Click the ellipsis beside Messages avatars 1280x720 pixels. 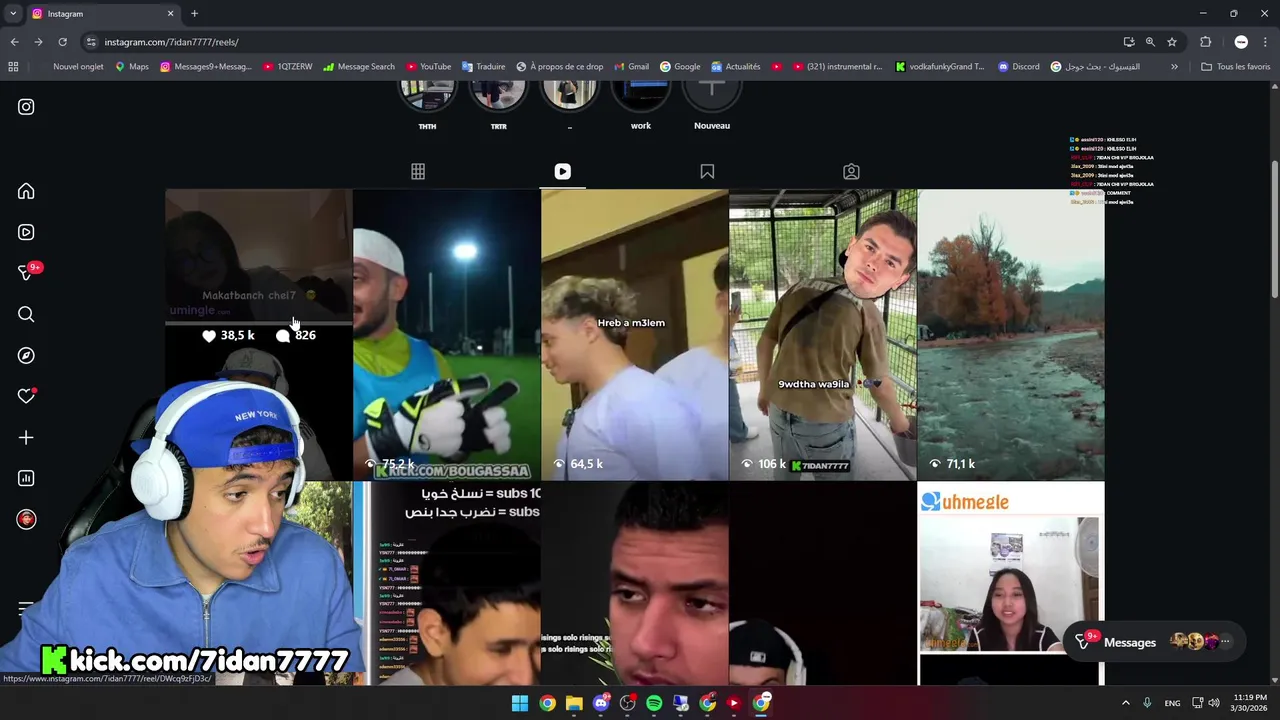point(1225,642)
